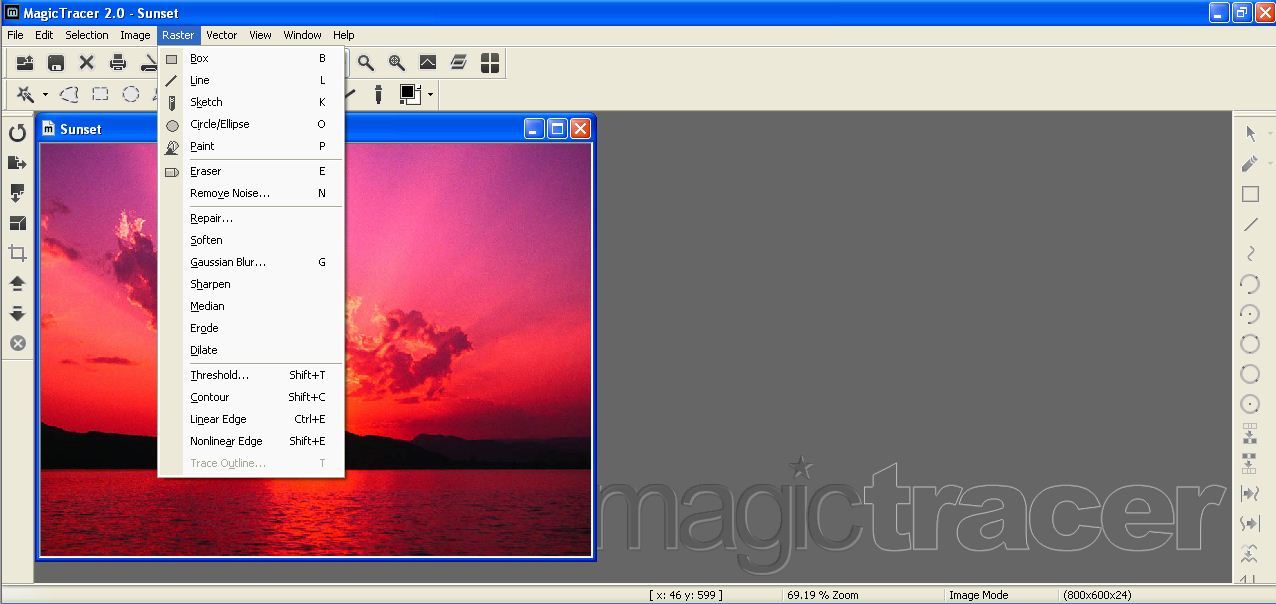Click the gray circled X icon in left sidebar
Viewport: 1276px width, 604px height.
tap(17, 343)
